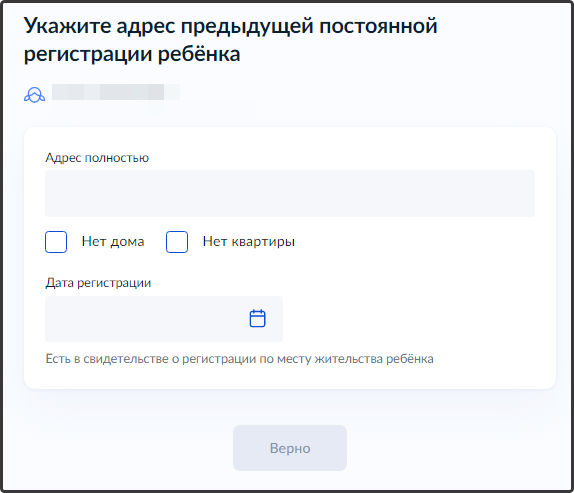Open the calendar date picker icon

click(x=257, y=318)
